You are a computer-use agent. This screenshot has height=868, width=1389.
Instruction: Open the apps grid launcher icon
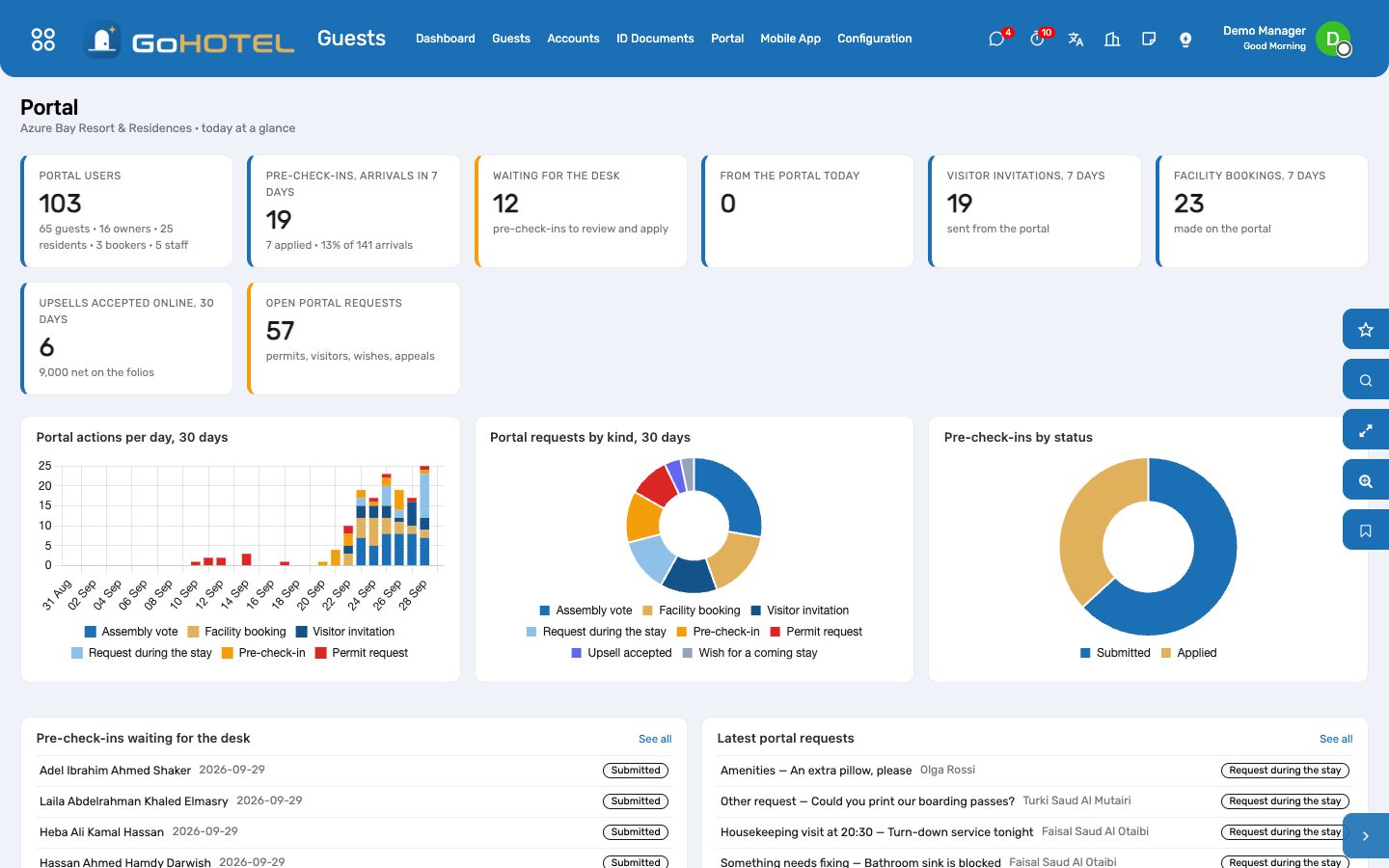coord(43,40)
